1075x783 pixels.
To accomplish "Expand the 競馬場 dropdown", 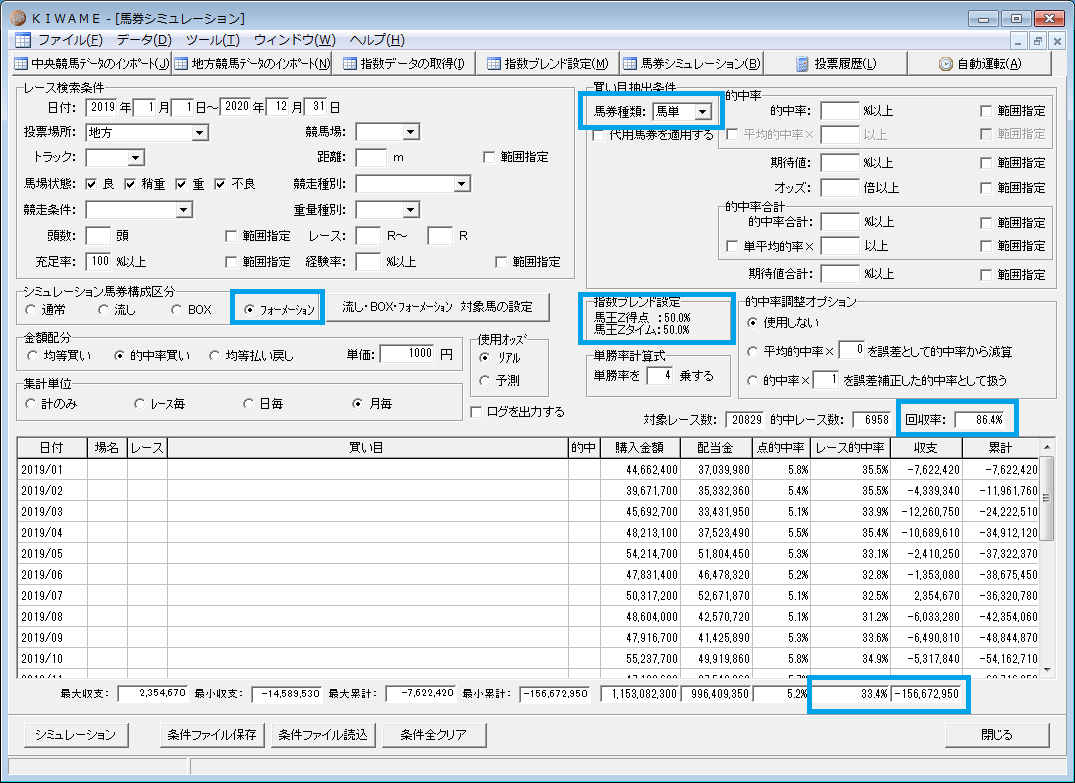I will click(411, 132).
